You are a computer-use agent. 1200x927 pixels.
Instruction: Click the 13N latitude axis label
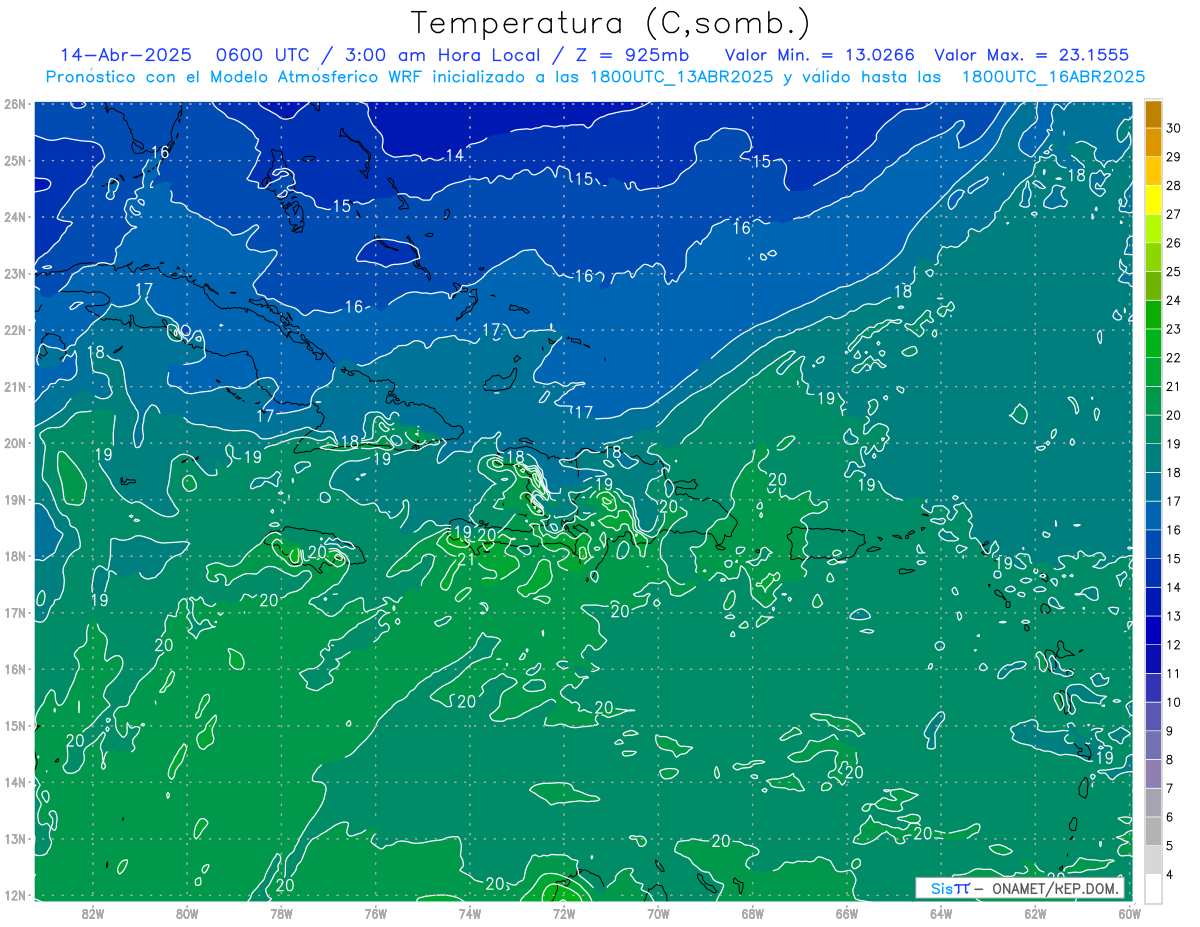coord(14,838)
